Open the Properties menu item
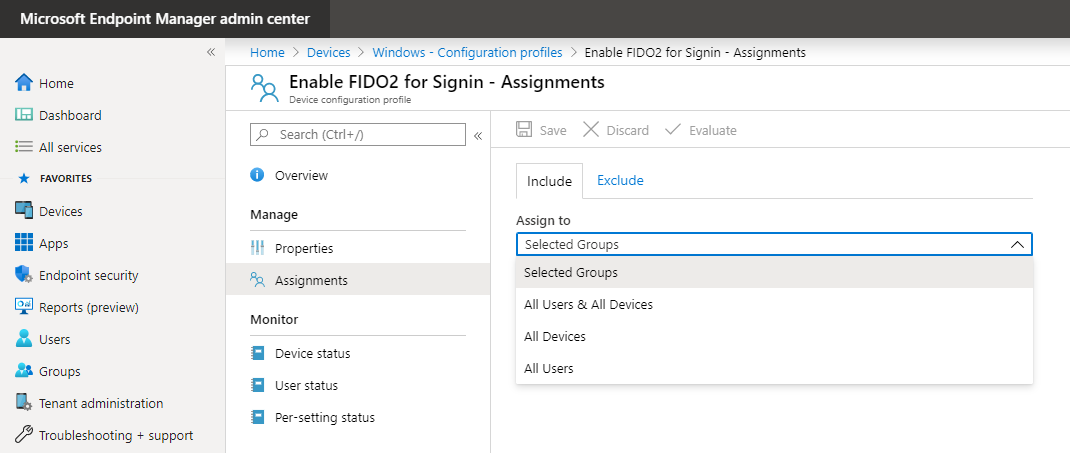 click(x=304, y=248)
